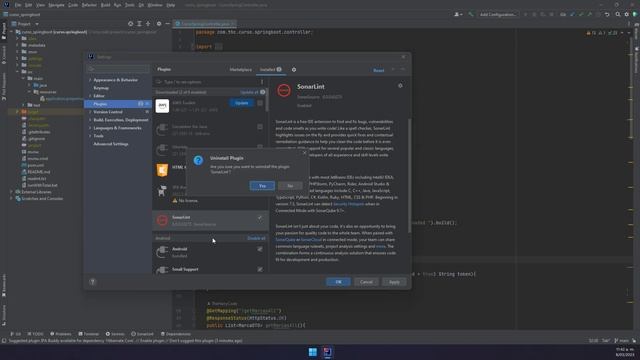Open the Problems tool window
The height and width of the screenshot is (360, 640).
pyautogui.click(x=60, y=334)
